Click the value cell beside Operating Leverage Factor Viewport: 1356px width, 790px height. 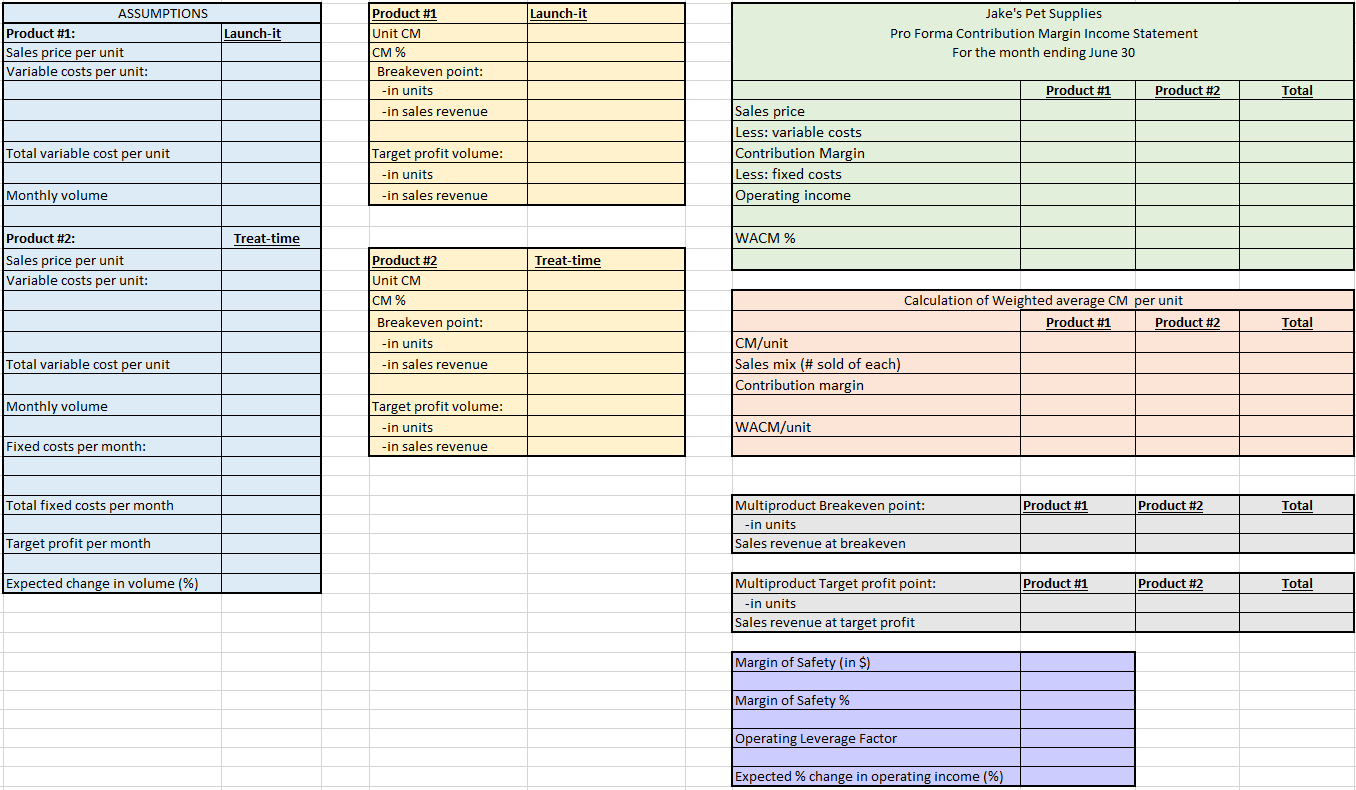[x=1077, y=738]
